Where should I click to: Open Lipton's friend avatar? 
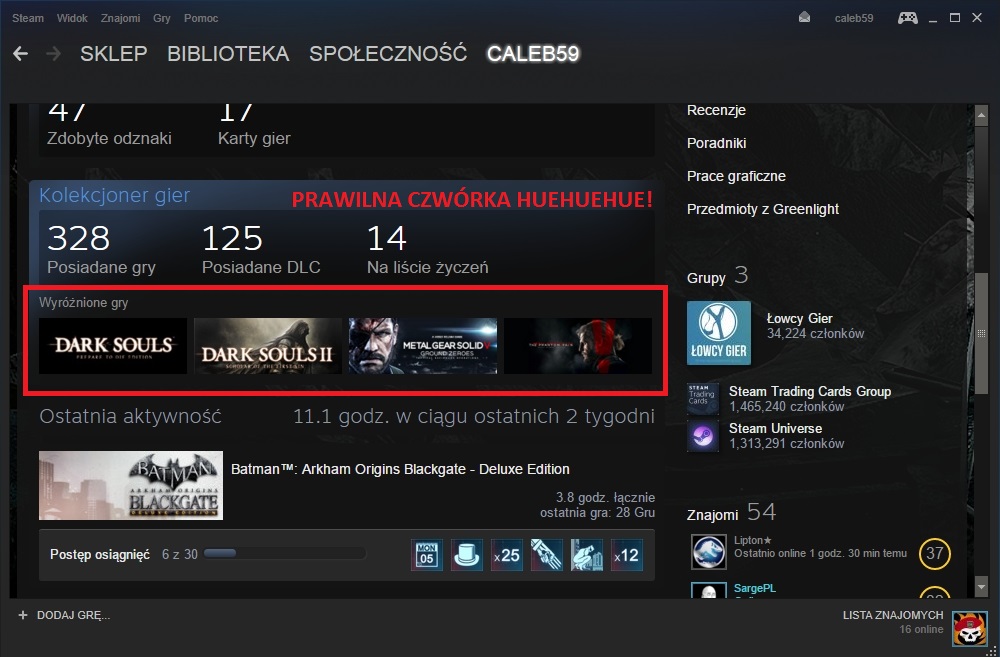tap(709, 552)
